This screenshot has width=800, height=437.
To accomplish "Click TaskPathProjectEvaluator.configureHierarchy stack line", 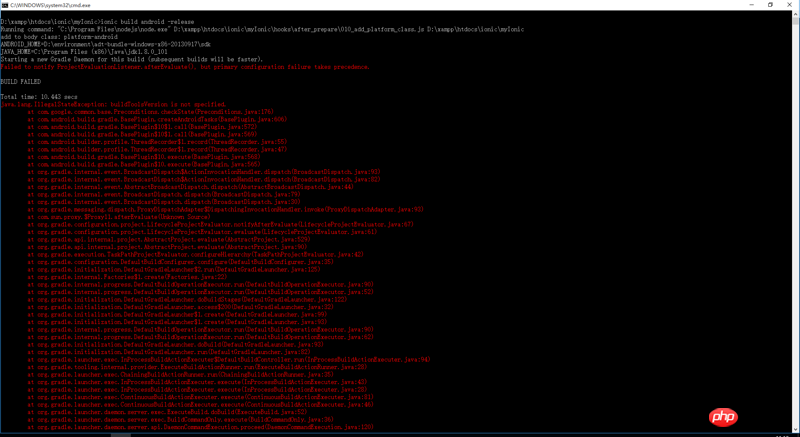I will click(x=195, y=254).
